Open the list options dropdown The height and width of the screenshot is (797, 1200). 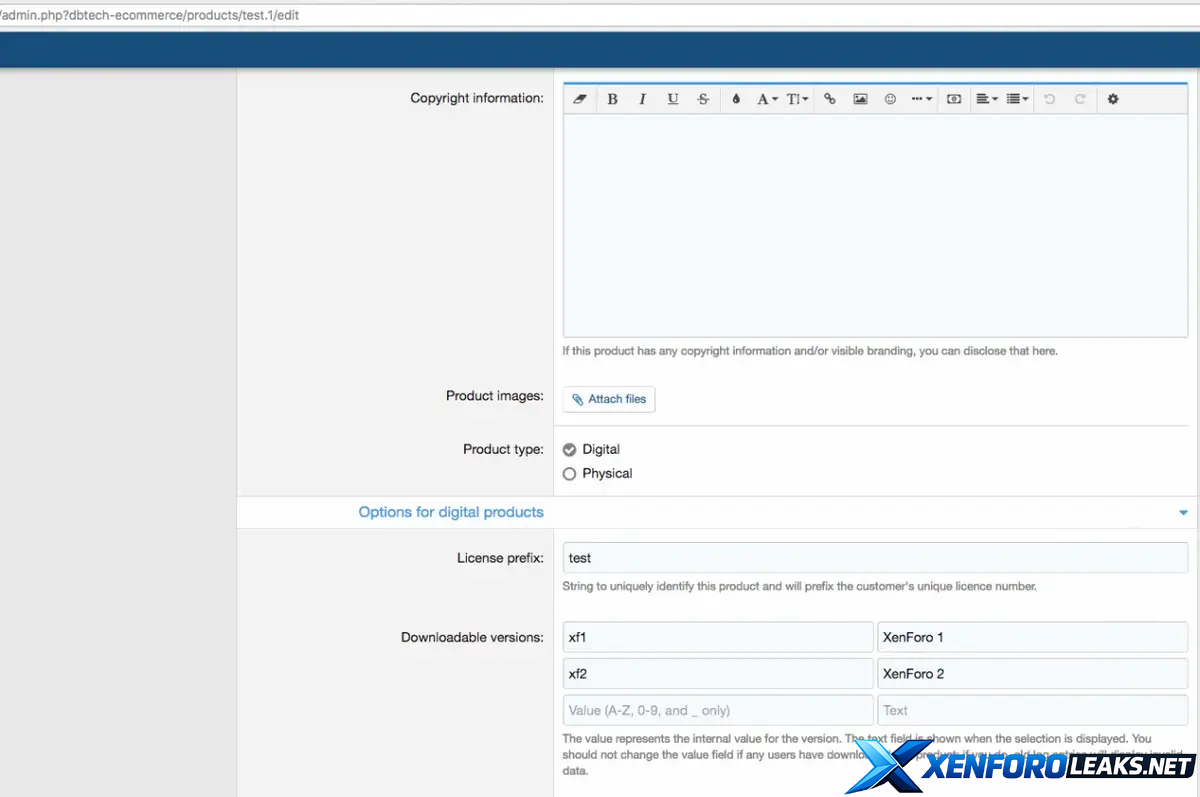tap(1017, 99)
